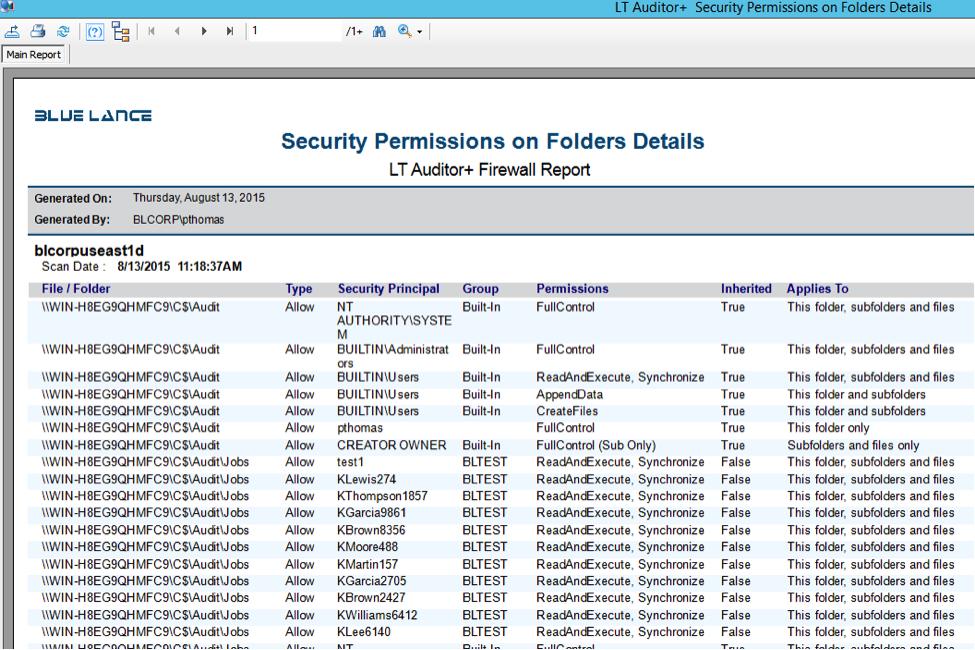The width and height of the screenshot is (975, 650).
Task: Select the KGarcia2705 principal cell
Action: (372, 582)
